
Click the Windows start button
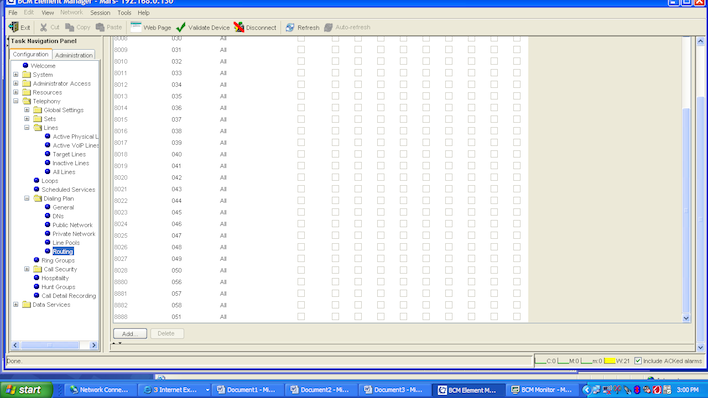point(26,390)
